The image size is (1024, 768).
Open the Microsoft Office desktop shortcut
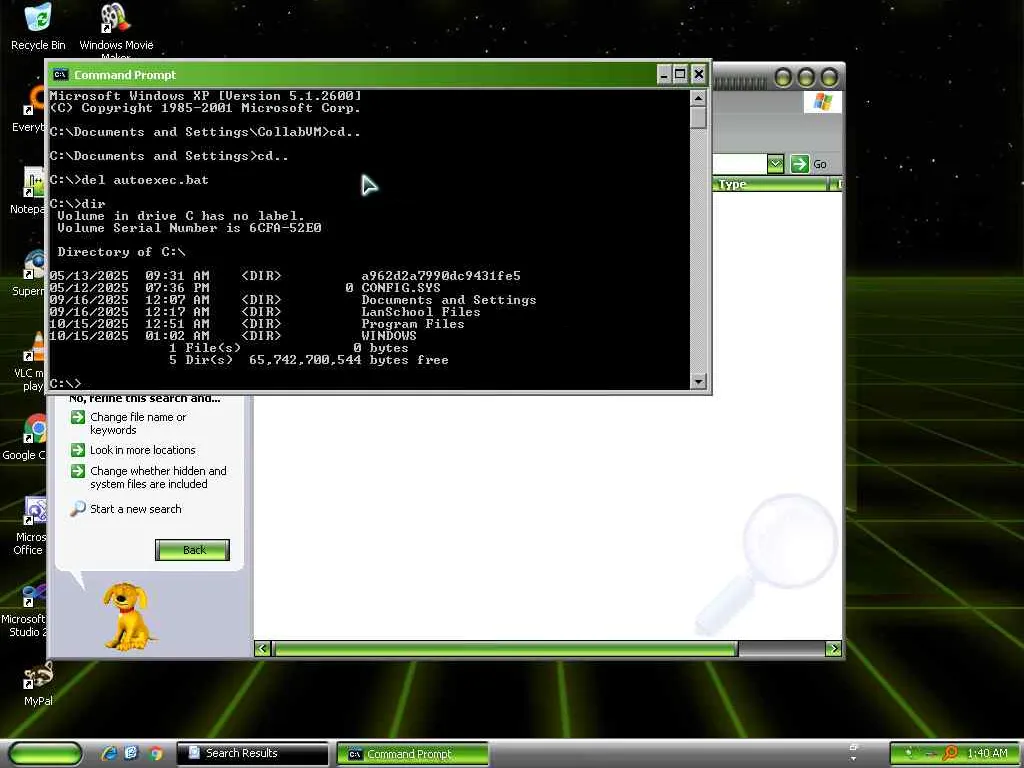tap(29, 526)
